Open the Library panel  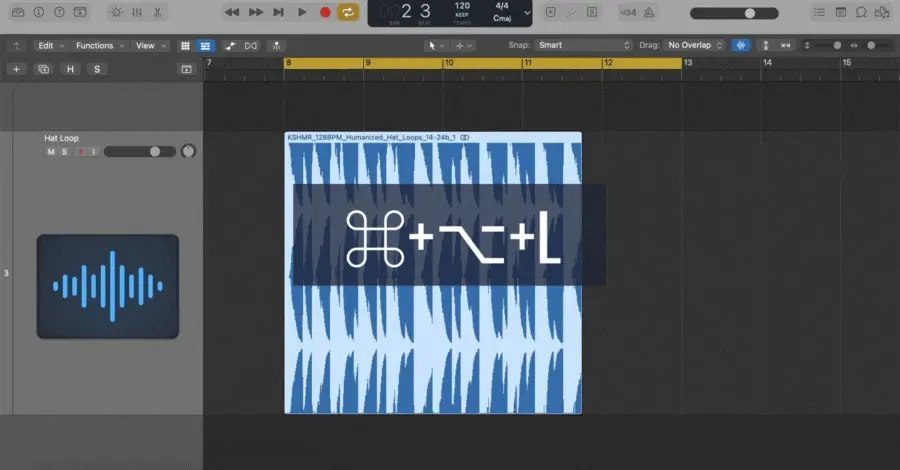[x=18, y=12]
